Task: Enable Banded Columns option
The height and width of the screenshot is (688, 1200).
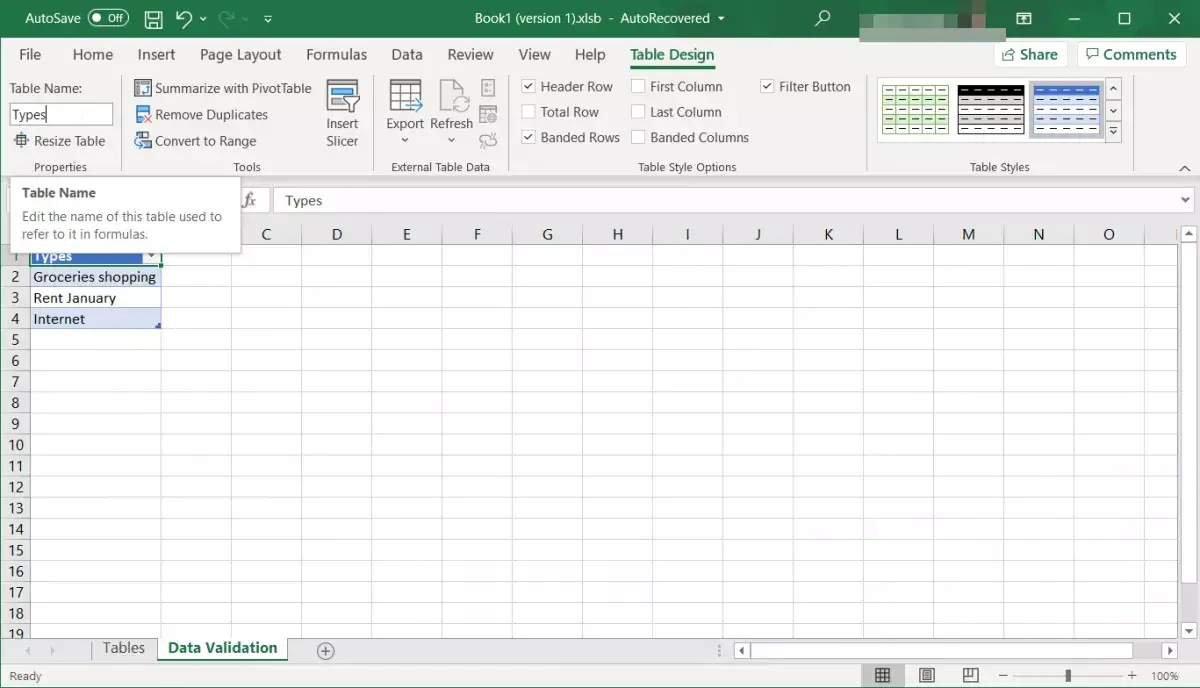Action: (638, 138)
